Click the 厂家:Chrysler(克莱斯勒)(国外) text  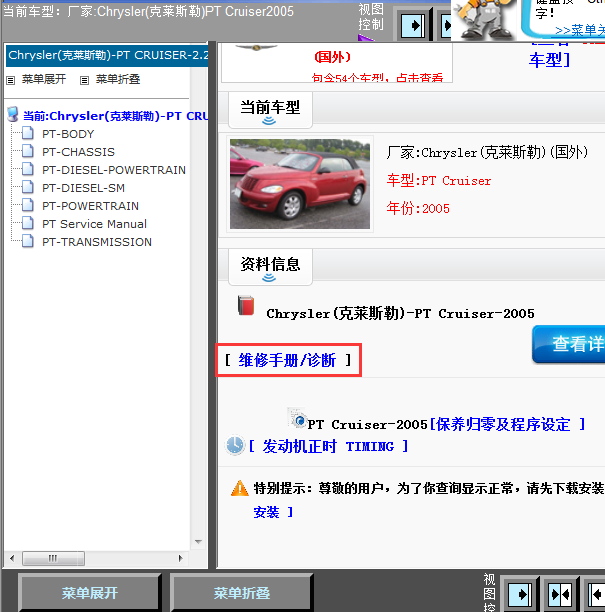[x=487, y=152]
